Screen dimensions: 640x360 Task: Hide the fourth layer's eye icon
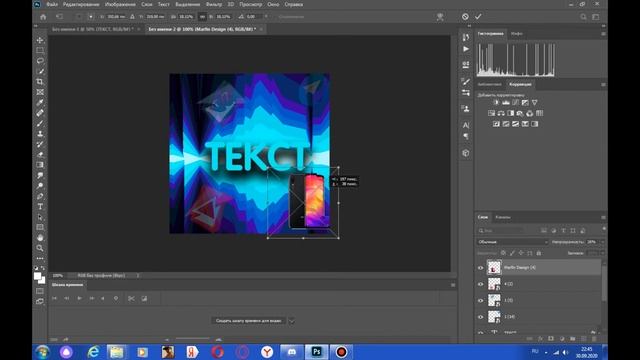point(480,317)
